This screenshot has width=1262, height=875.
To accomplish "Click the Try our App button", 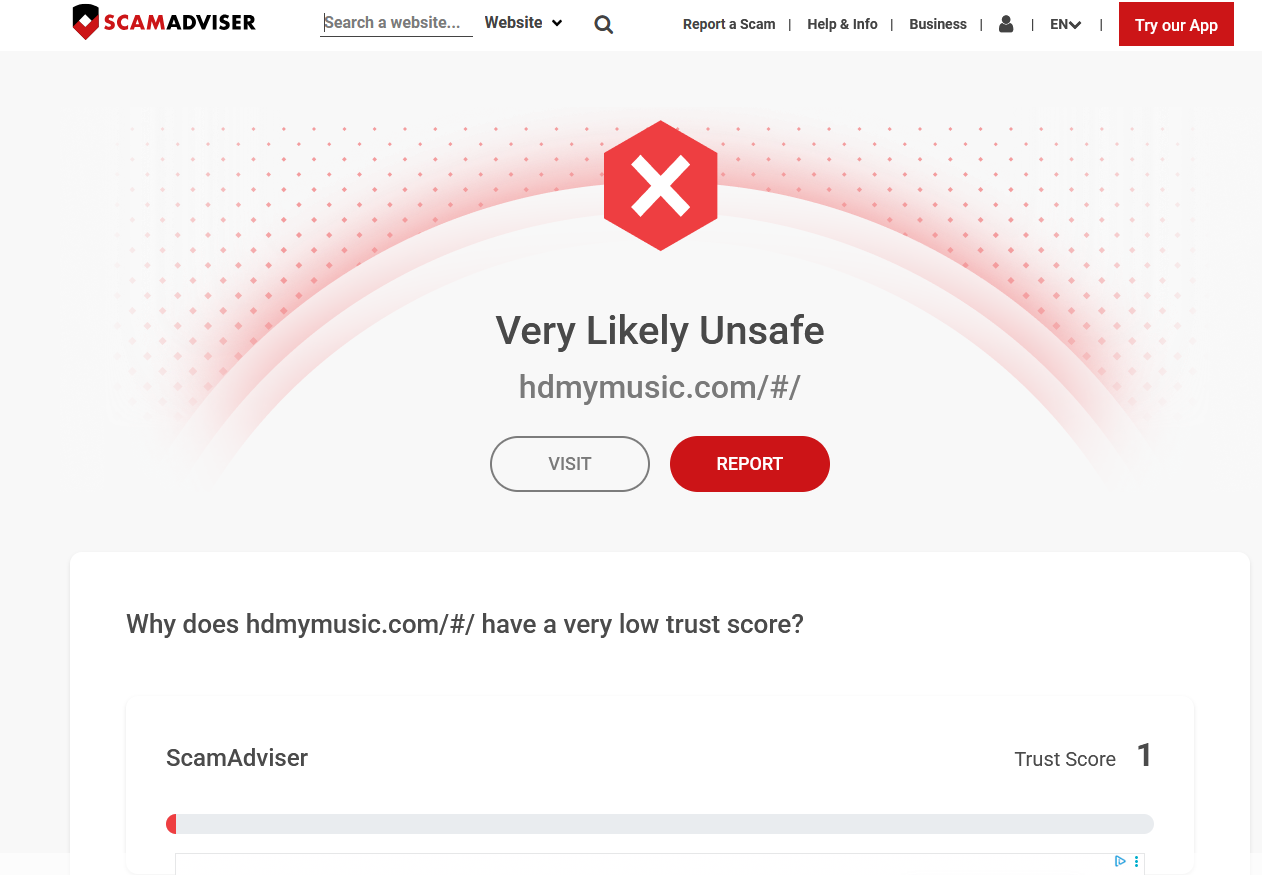I will coord(1176,25).
